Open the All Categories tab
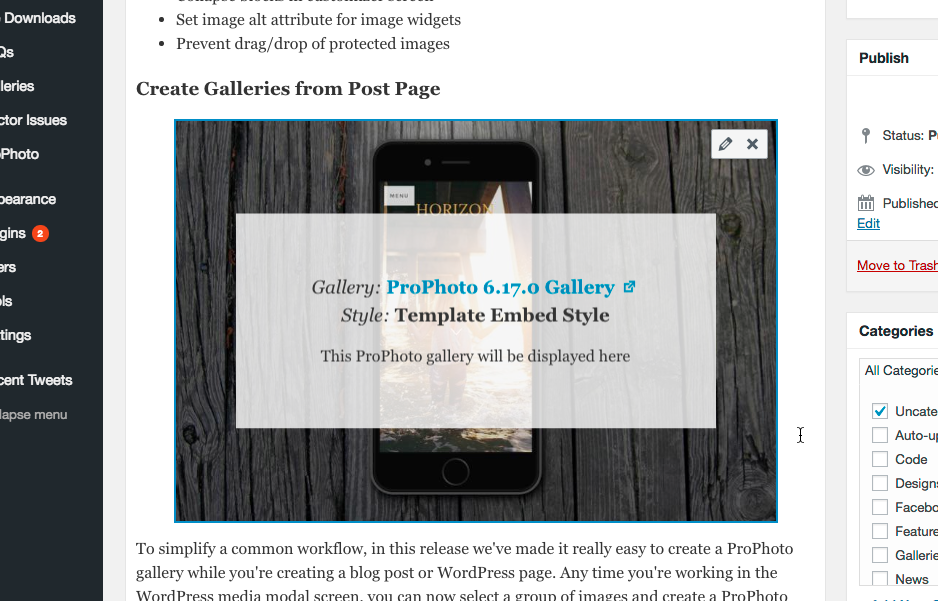 tap(900, 371)
